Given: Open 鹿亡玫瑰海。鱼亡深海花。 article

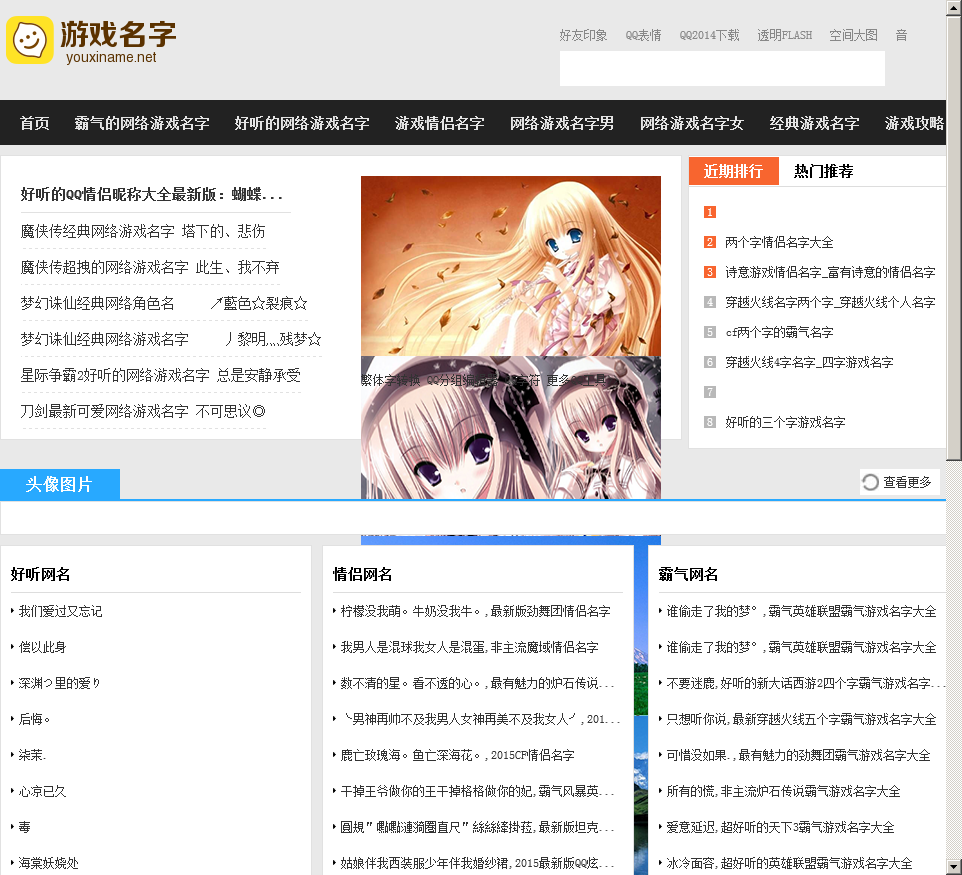Looking at the screenshot, I should (458, 755).
